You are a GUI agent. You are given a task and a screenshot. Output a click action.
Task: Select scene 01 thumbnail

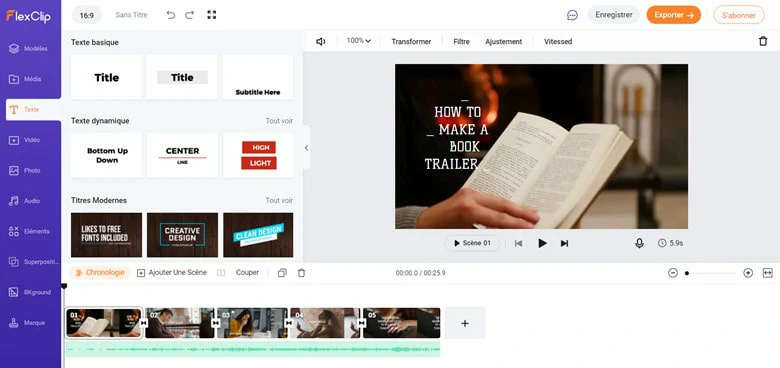click(104, 323)
